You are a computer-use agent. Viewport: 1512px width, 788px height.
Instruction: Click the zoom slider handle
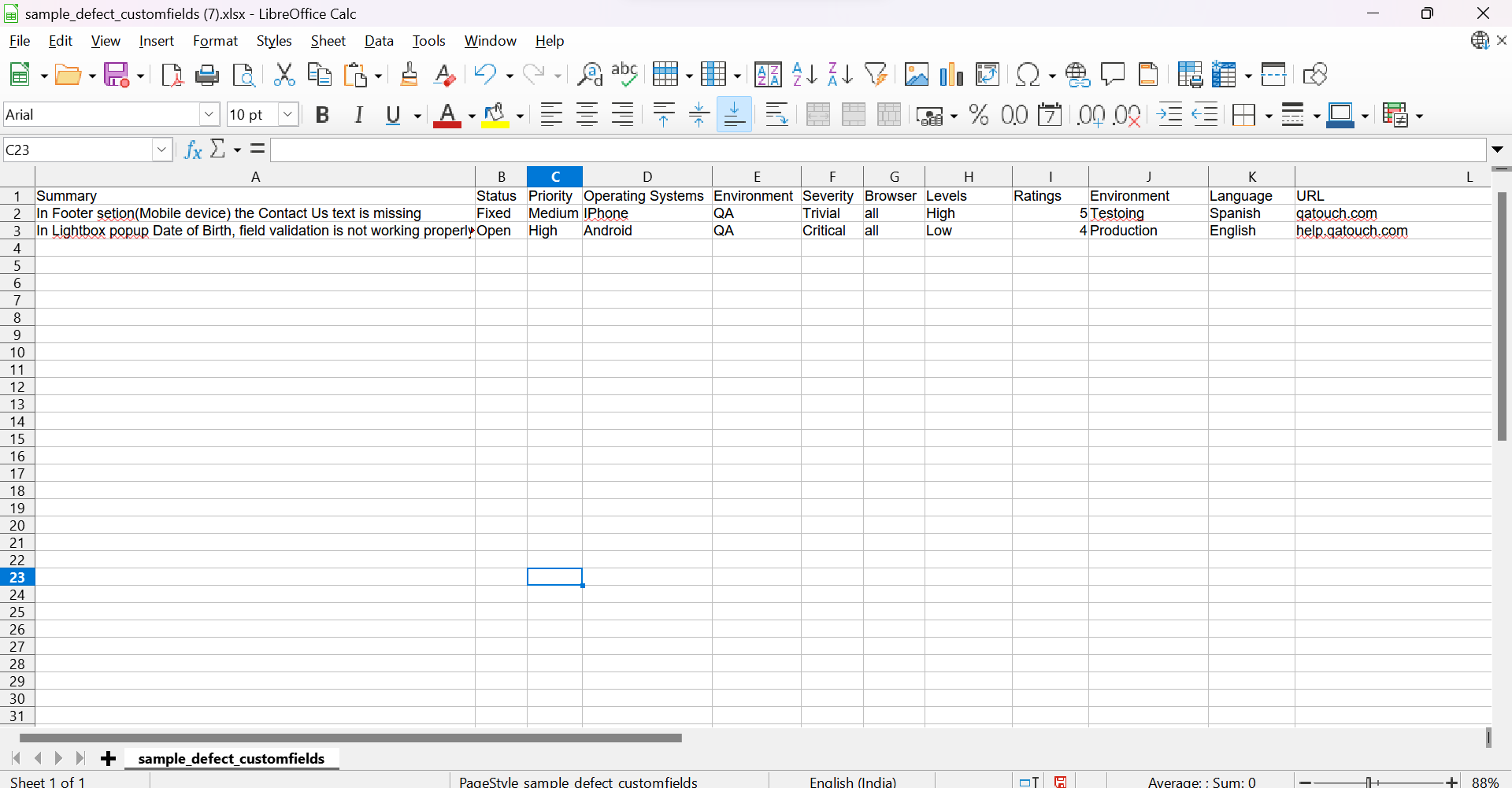1370,782
